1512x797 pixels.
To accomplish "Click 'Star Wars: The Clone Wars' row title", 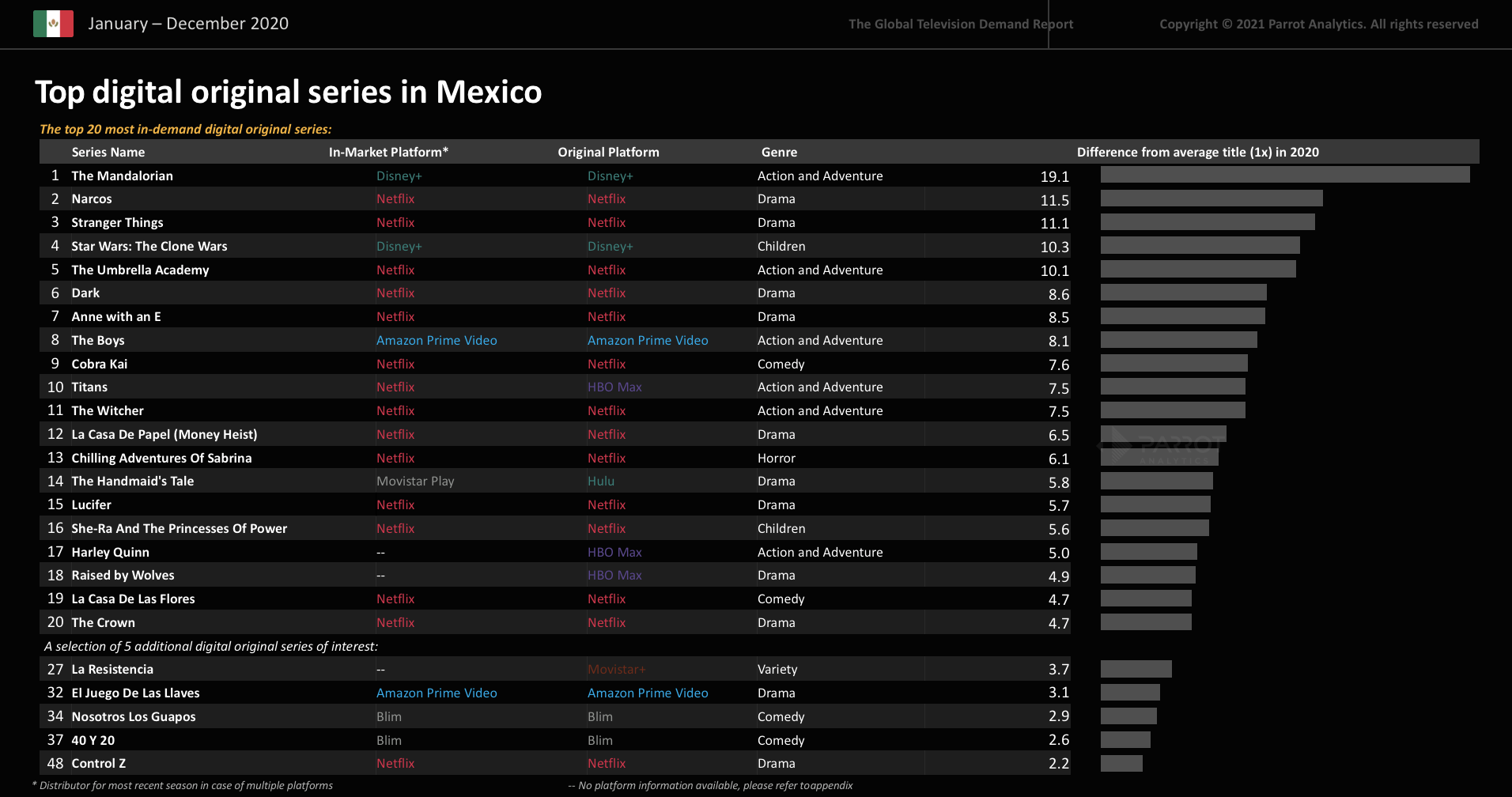I will 149,246.
